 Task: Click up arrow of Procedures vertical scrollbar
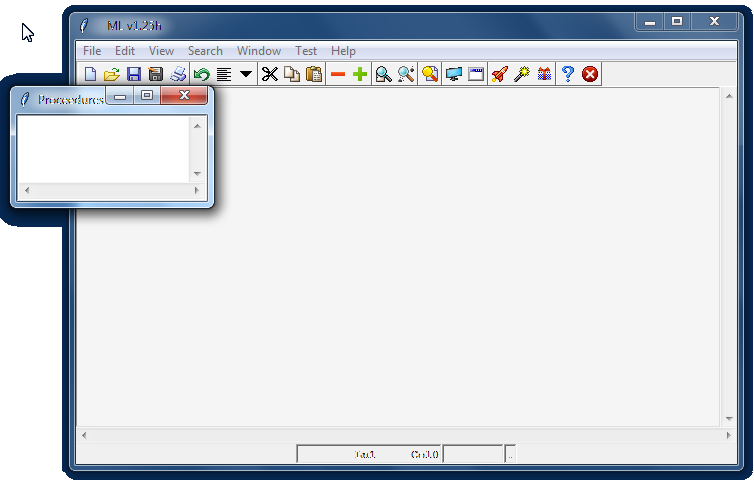[x=197, y=126]
